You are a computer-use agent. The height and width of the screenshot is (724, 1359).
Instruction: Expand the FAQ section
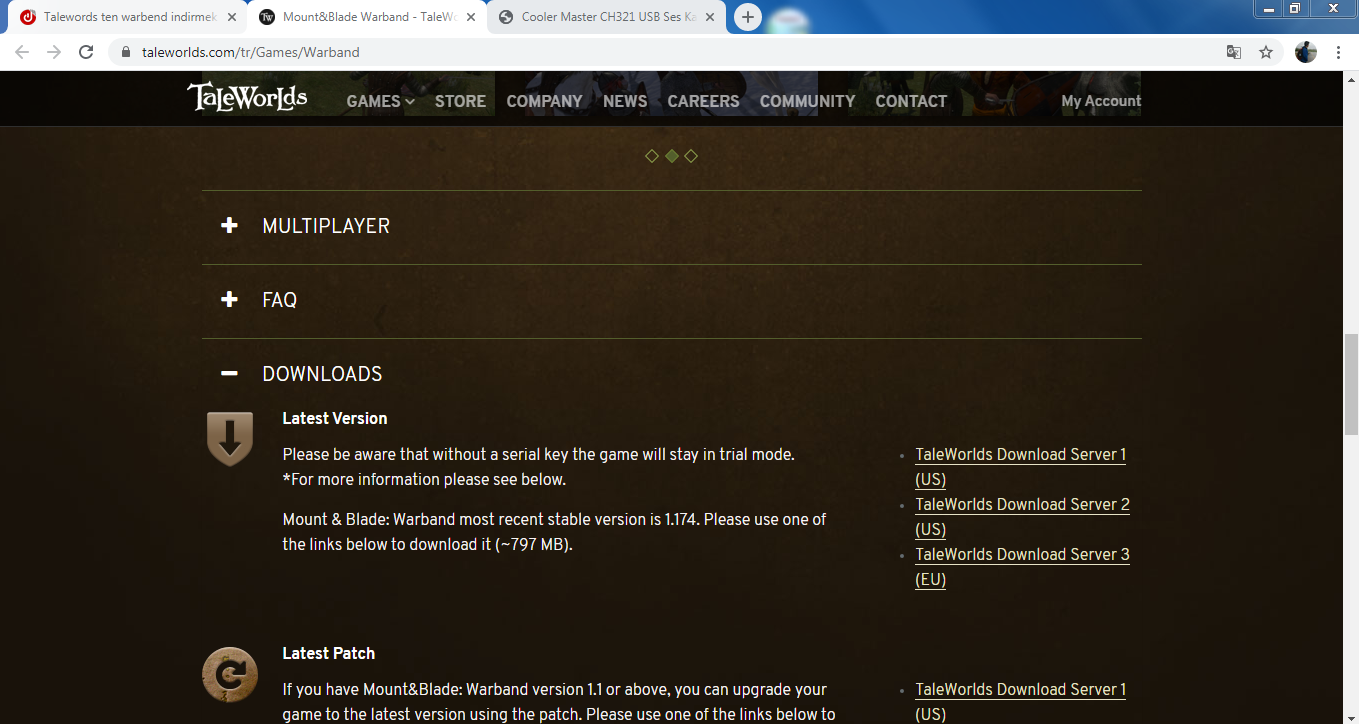[671, 300]
